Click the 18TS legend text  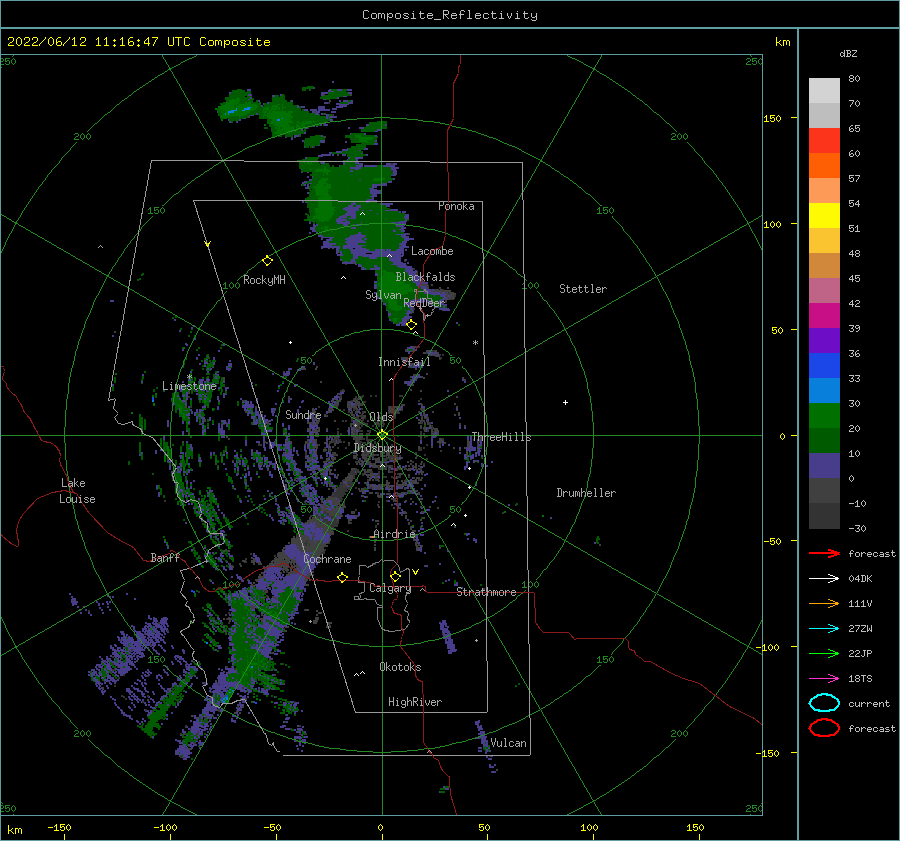pos(860,679)
